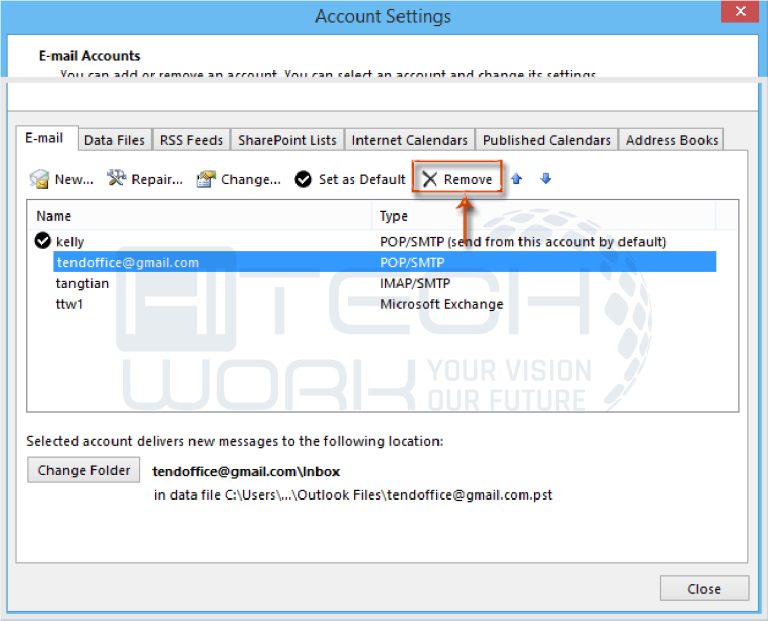Click the tendoffice@gmail.com\Inbox location text
Screen dimensions: 768x621
(x=246, y=472)
